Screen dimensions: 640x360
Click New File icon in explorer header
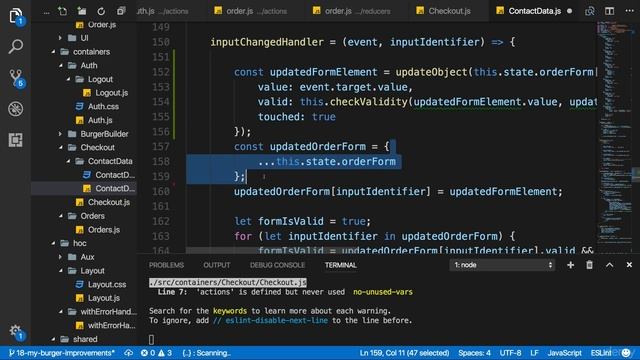[62, 11]
